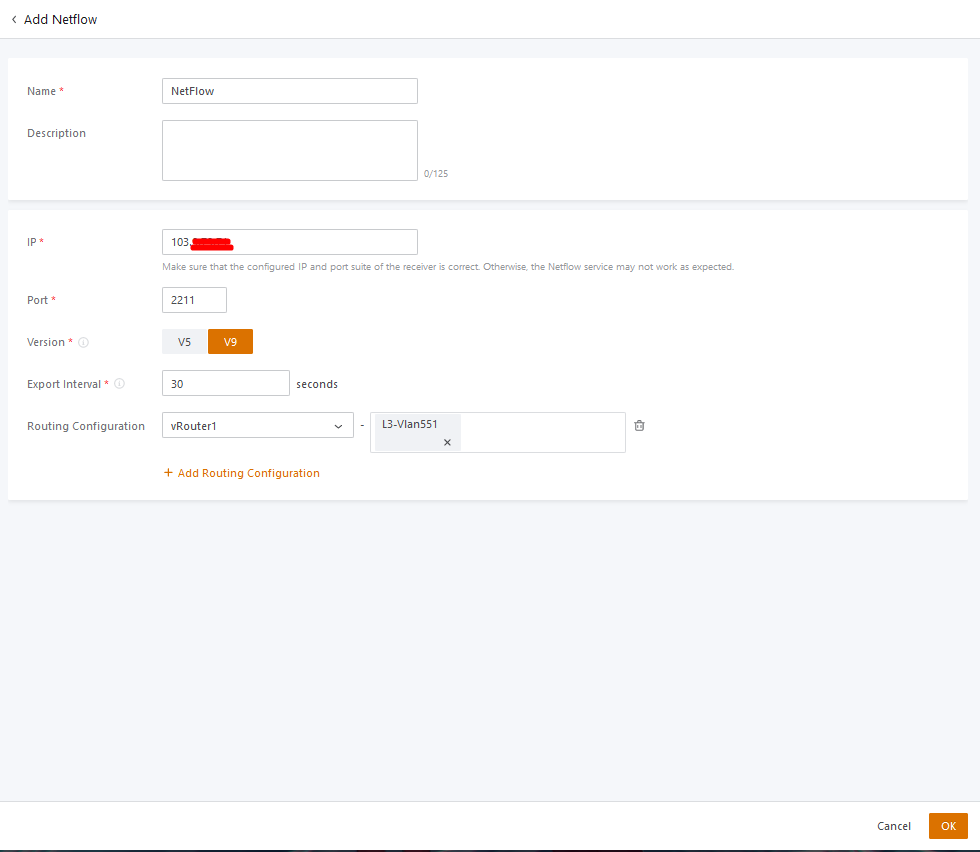The width and height of the screenshot is (980, 852).
Task: Delete the routing configuration with trash icon
Action: 640,425
